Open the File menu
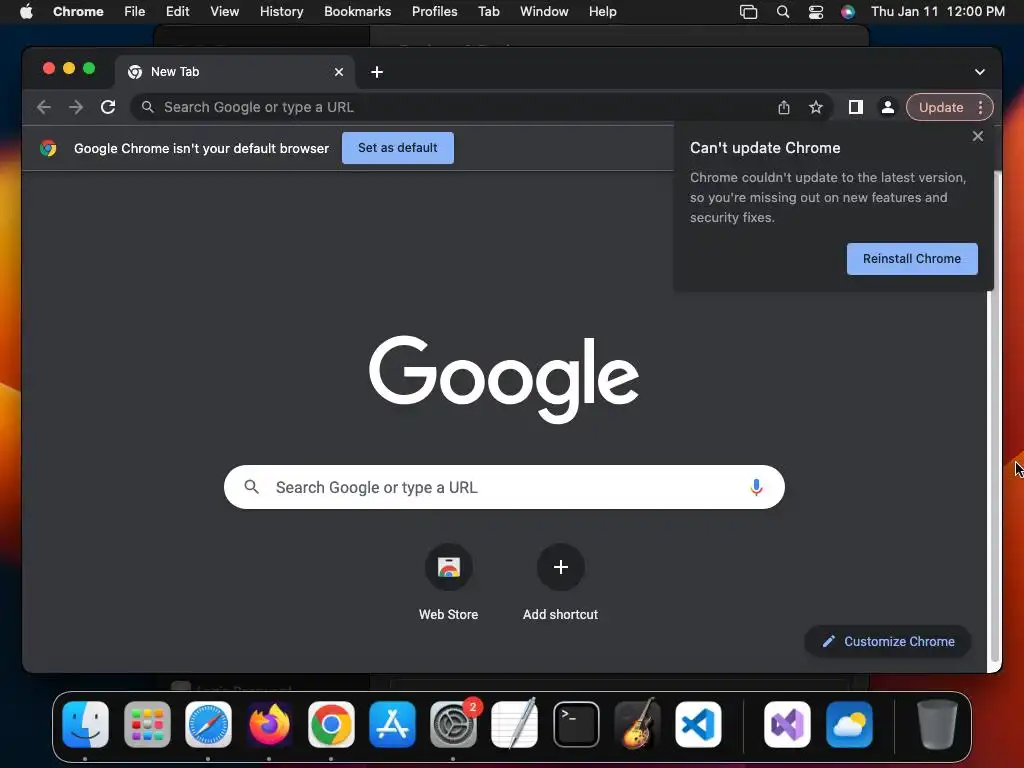Viewport: 1024px width, 768px height. click(x=135, y=12)
